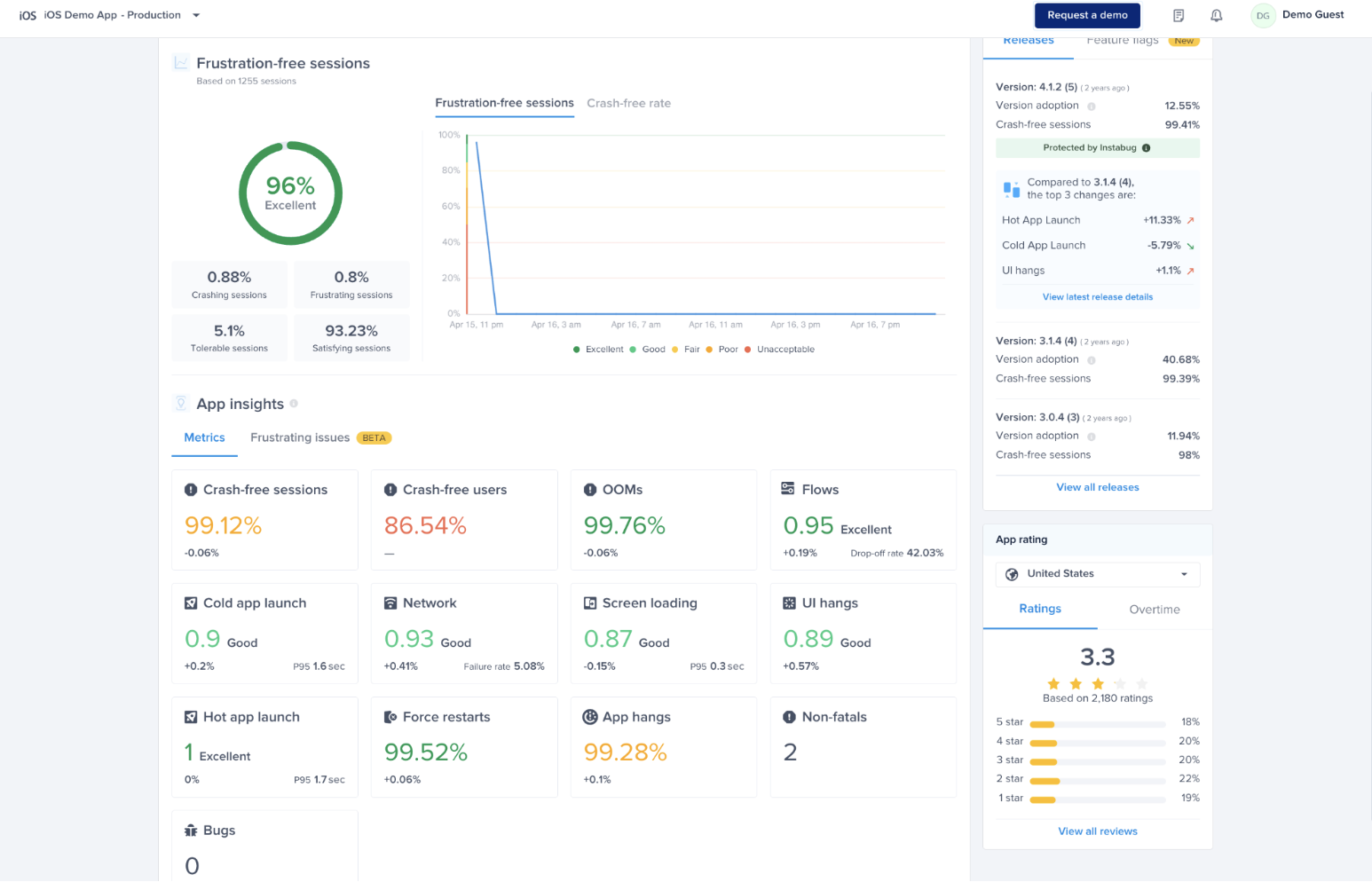
Task: Open View all releases link
Action: [x=1098, y=487]
